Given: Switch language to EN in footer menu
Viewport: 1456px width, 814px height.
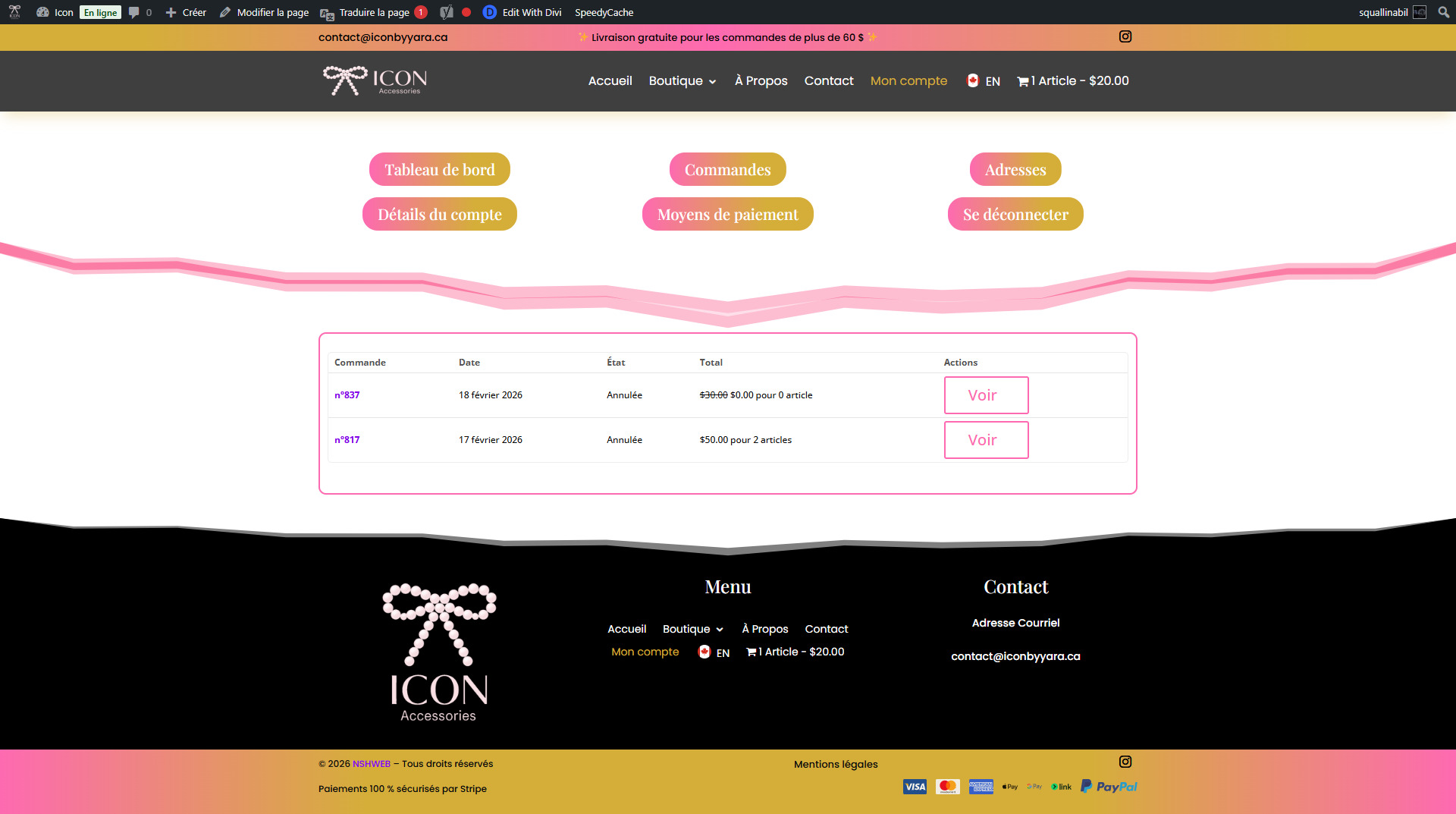Looking at the screenshot, I should point(714,652).
